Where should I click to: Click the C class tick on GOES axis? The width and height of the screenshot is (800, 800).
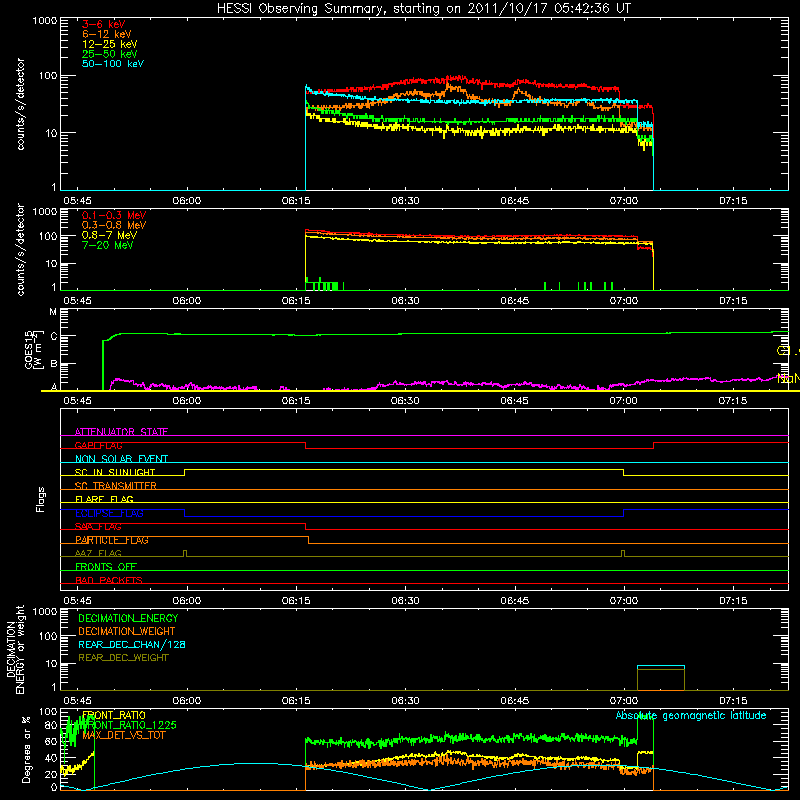click(53, 336)
